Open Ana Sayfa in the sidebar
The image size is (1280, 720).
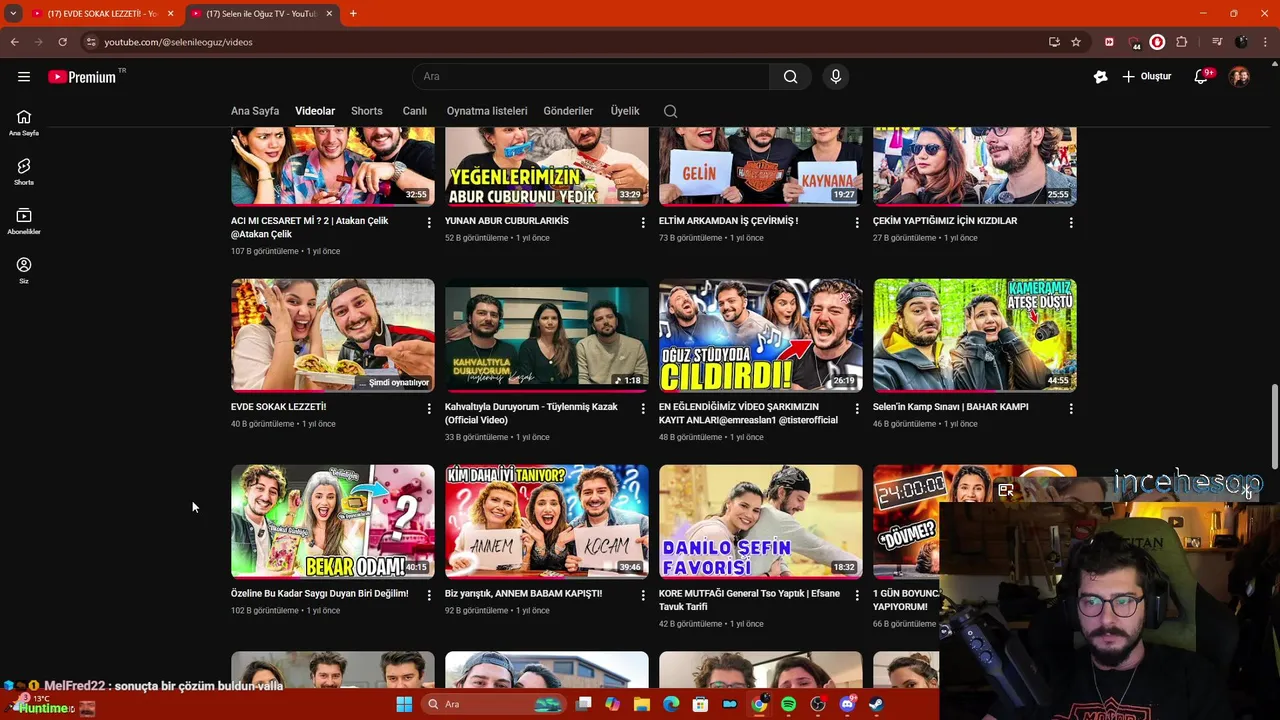point(24,123)
